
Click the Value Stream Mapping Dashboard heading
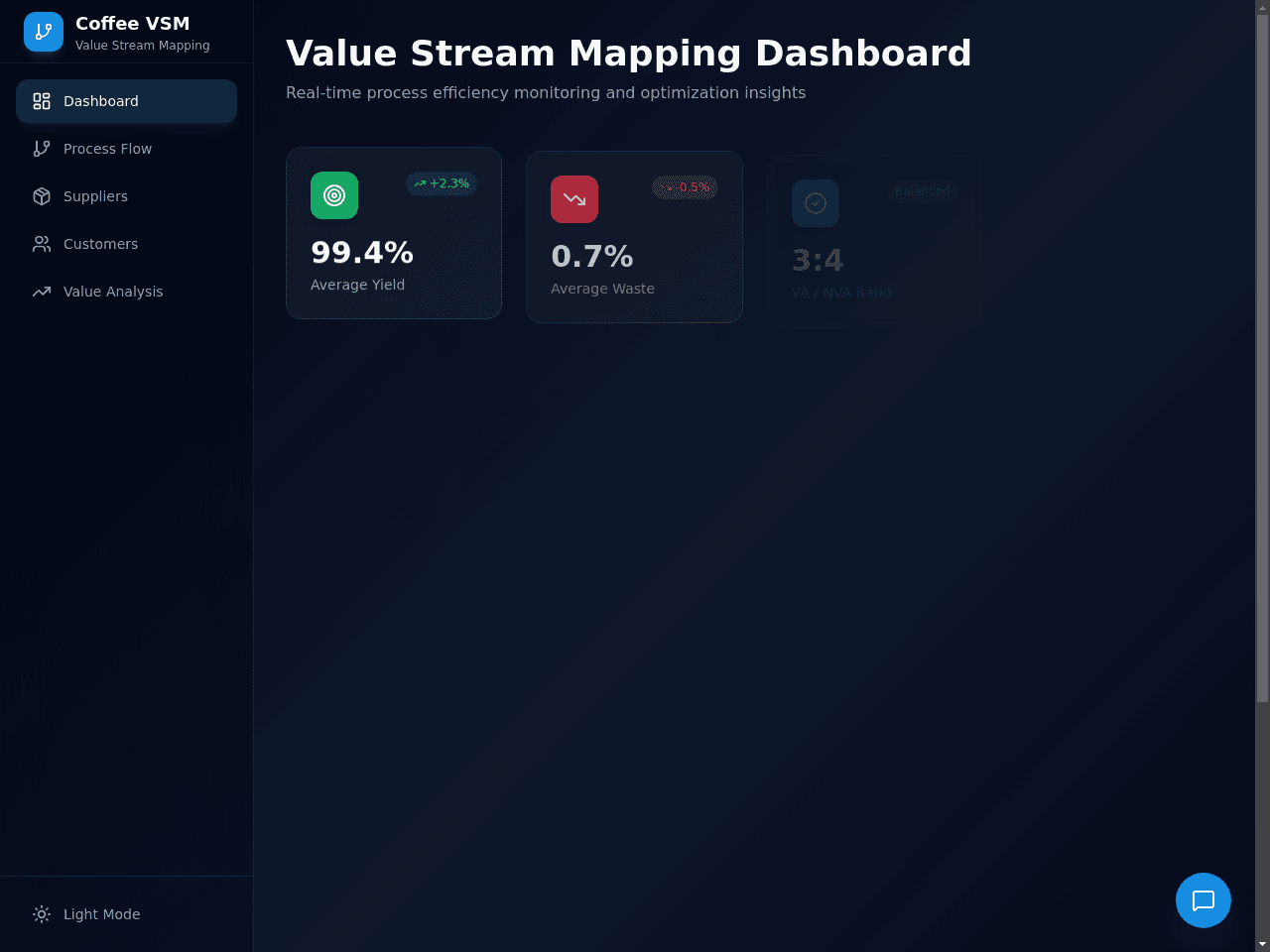point(629,54)
